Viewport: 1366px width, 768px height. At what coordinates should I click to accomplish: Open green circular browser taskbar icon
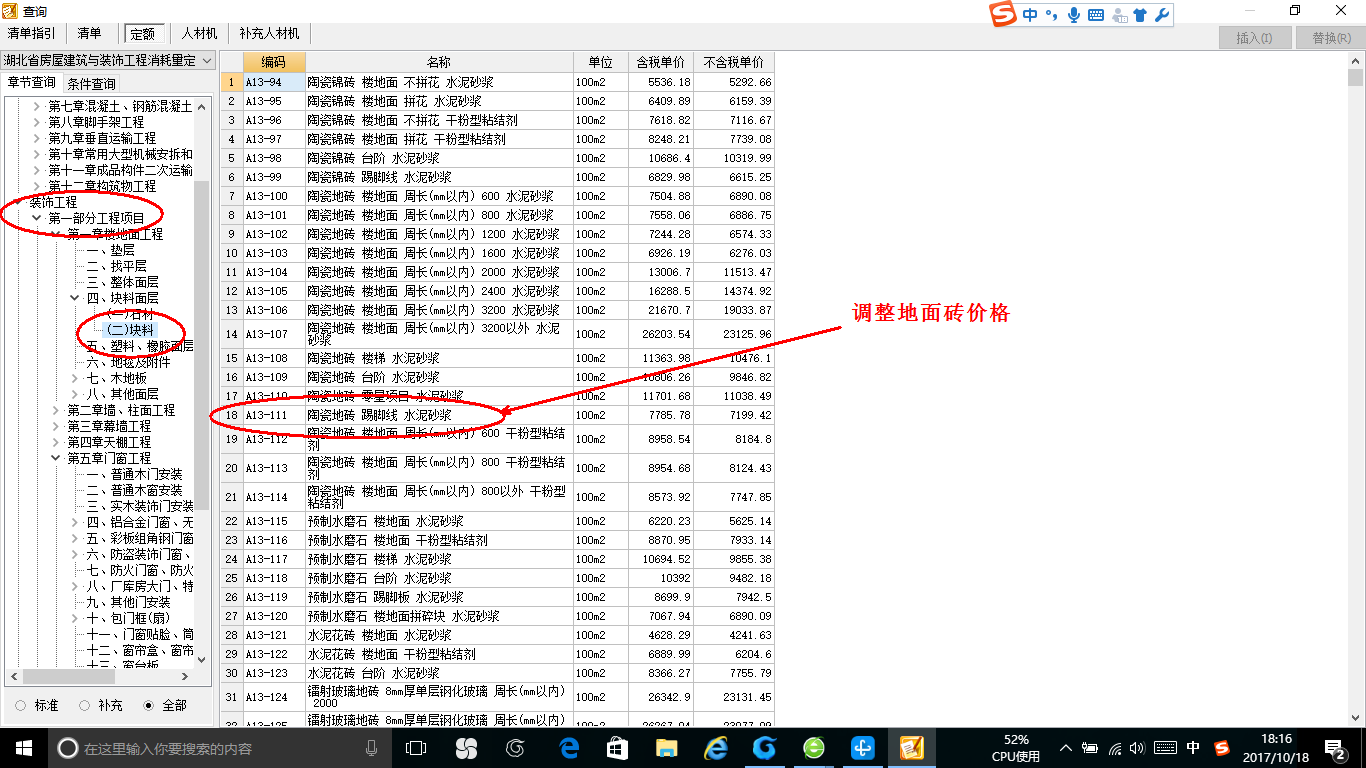pyautogui.click(x=814, y=748)
